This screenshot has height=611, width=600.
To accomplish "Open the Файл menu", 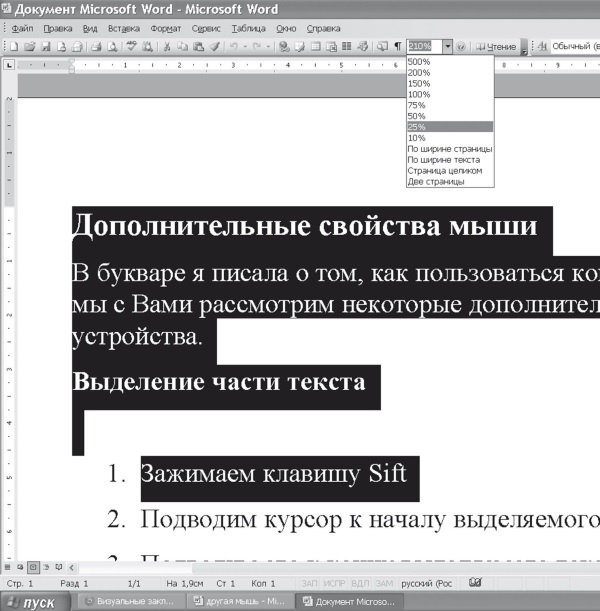I will point(22,28).
